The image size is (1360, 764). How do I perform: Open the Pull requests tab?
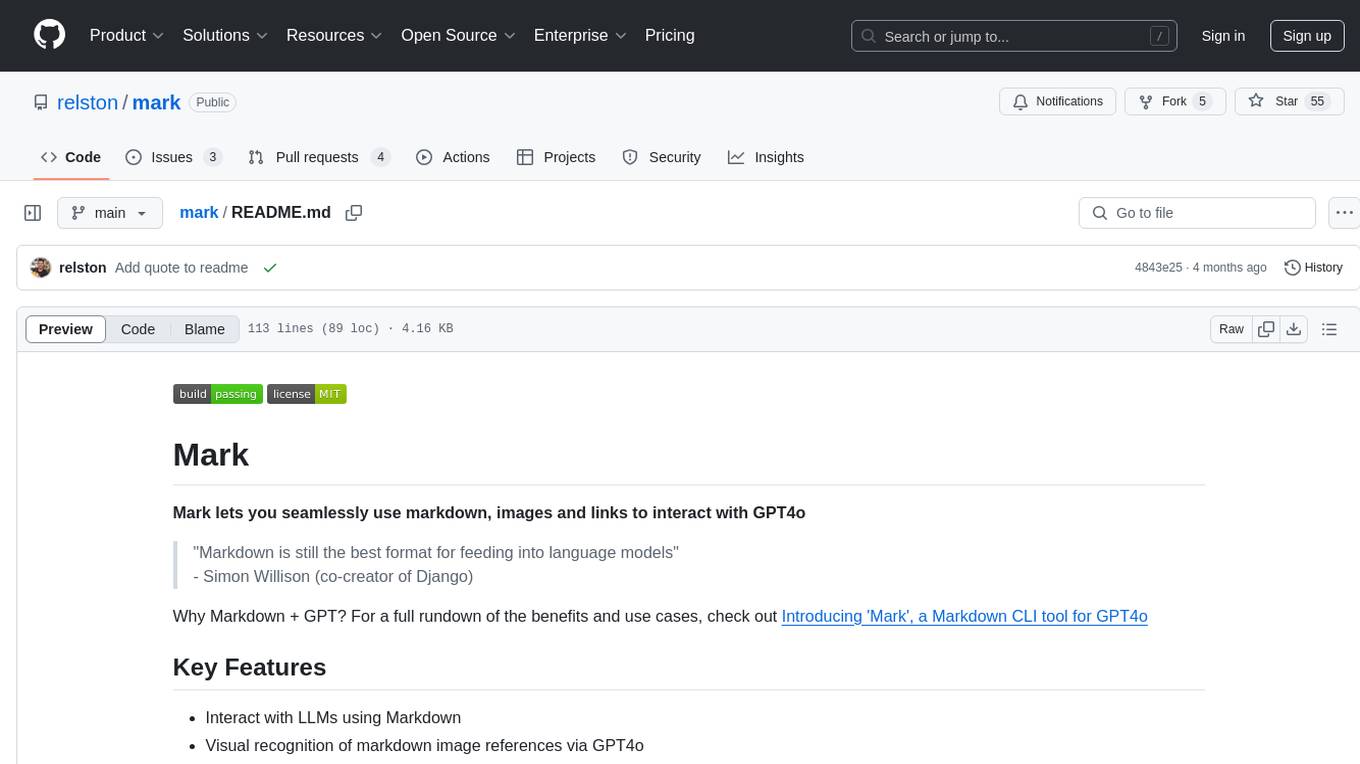319,157
